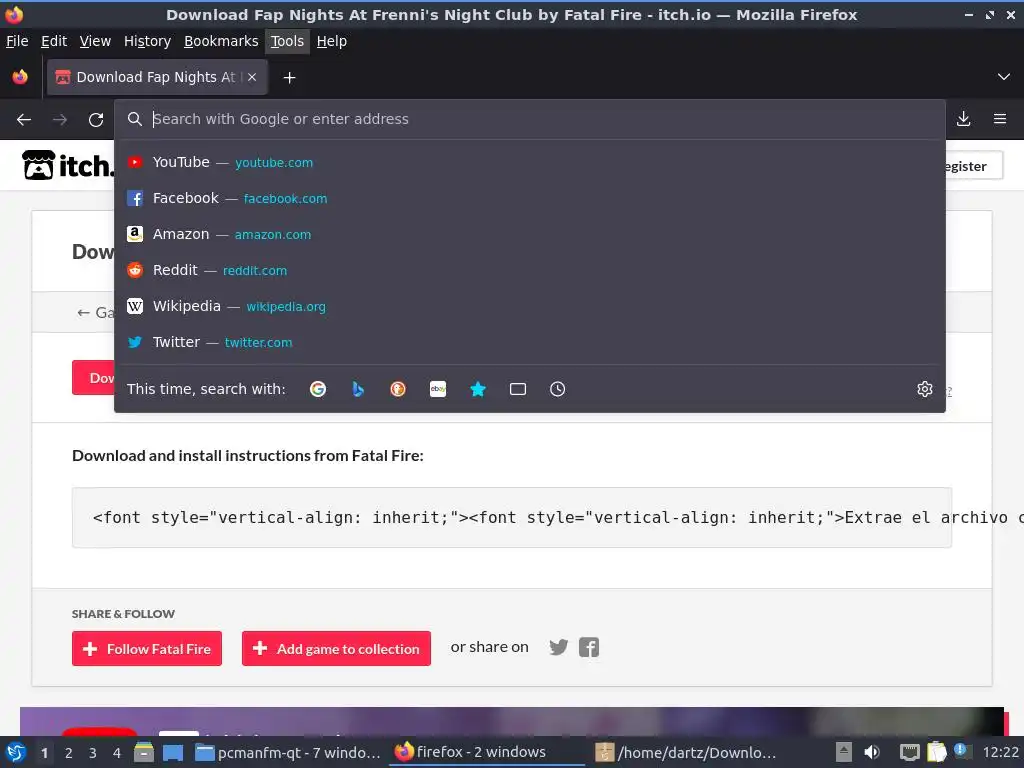
Task: Search in open Tabs icon
Action: (x=518, y=389)
